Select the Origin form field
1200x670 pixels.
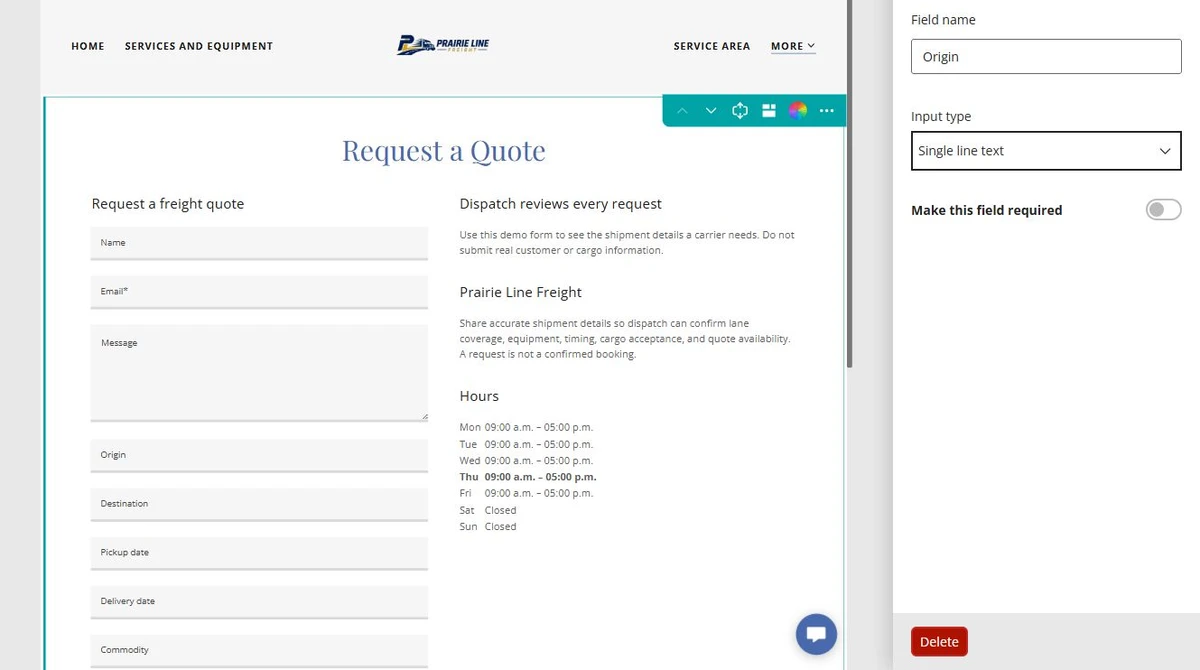(259, 455)
